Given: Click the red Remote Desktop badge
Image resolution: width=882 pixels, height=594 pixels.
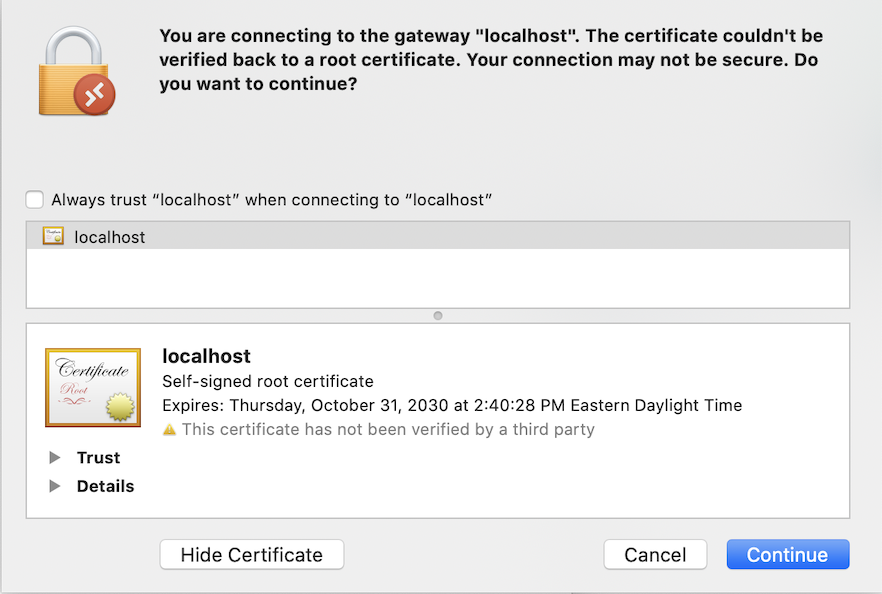Looking at the screenshot, I should [x=95, y=96].
